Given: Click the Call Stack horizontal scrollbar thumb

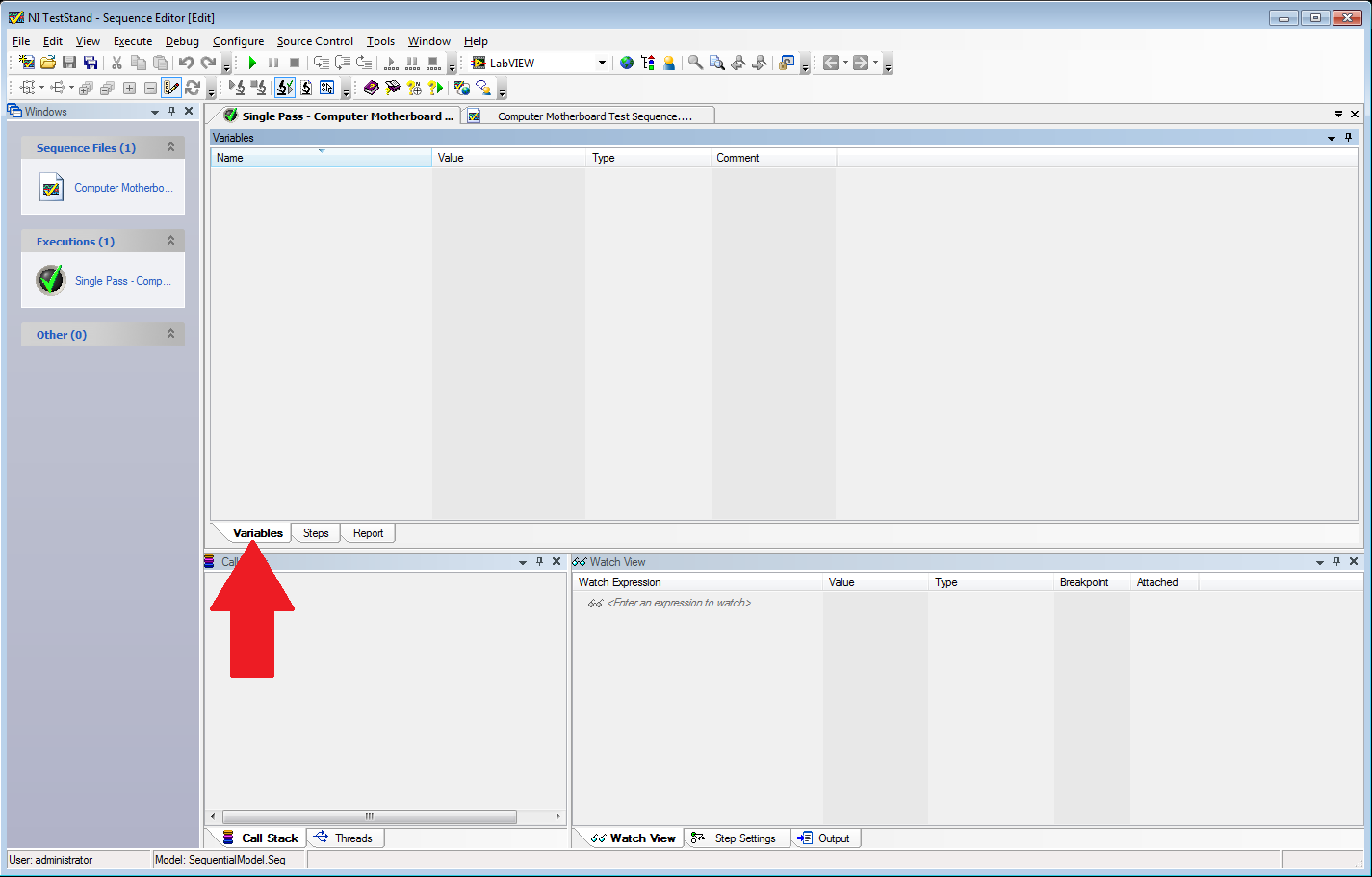Looking at the screenshot, I should (370, 816).
